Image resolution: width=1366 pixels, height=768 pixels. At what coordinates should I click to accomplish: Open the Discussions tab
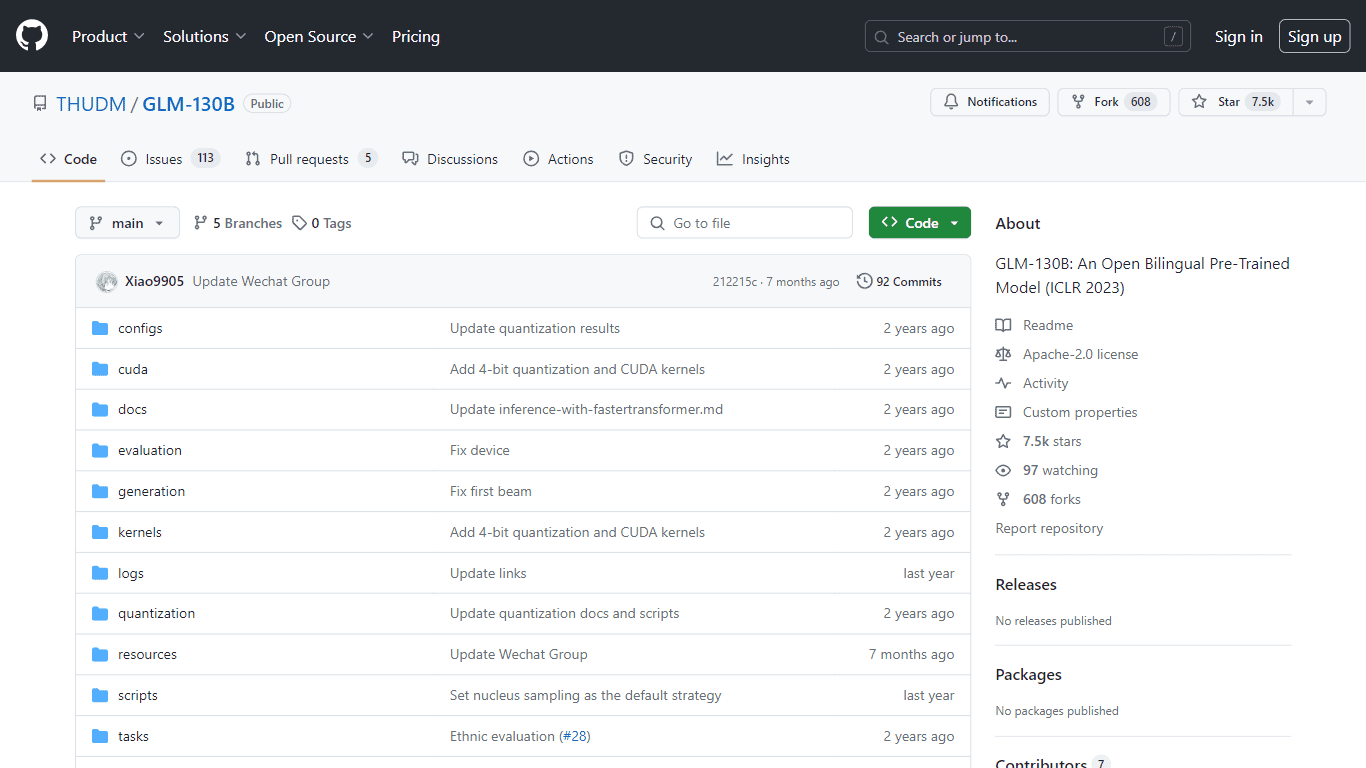450,159
